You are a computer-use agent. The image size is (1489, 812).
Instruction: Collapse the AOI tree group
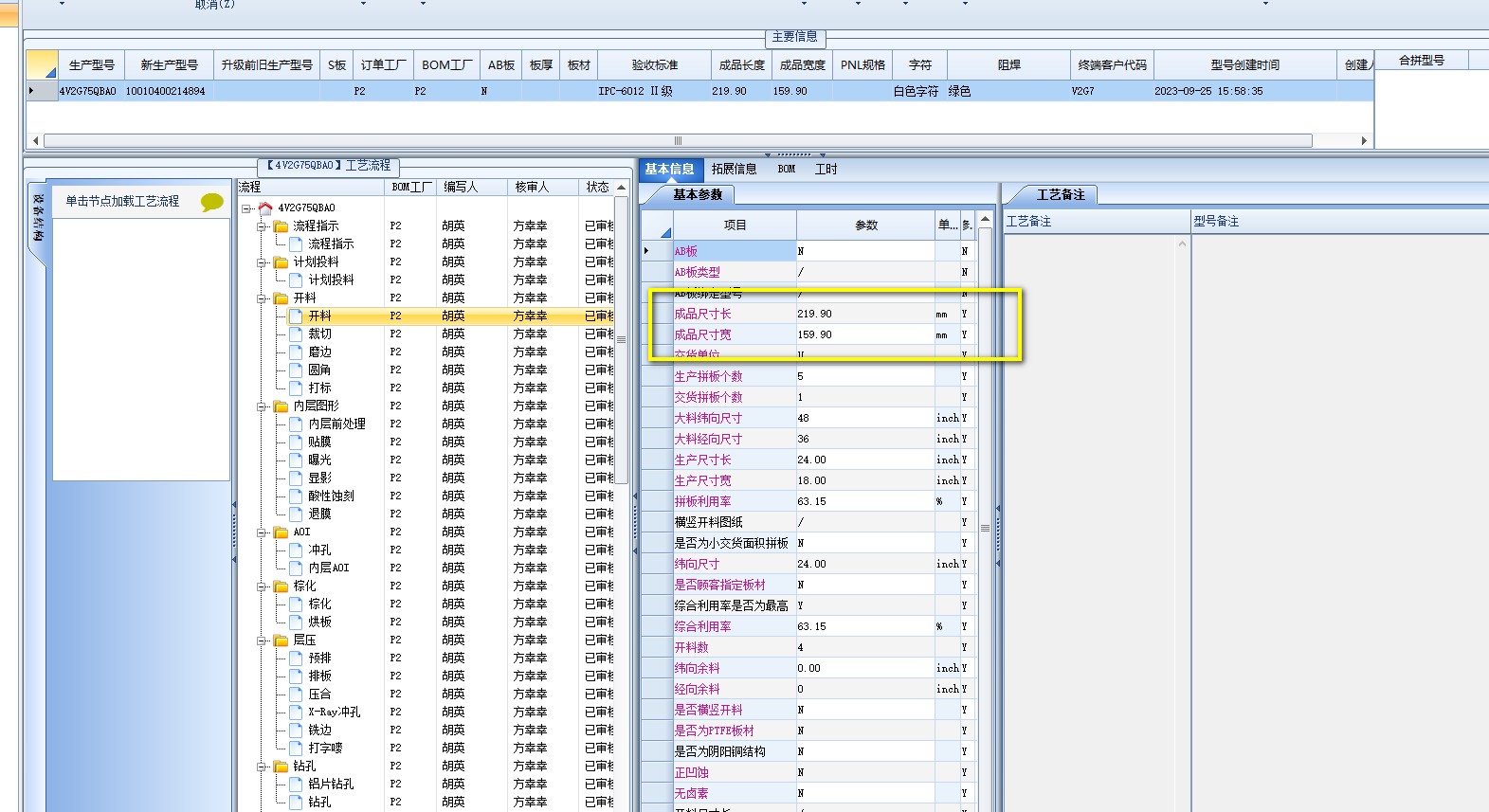[x=262, y=532]
